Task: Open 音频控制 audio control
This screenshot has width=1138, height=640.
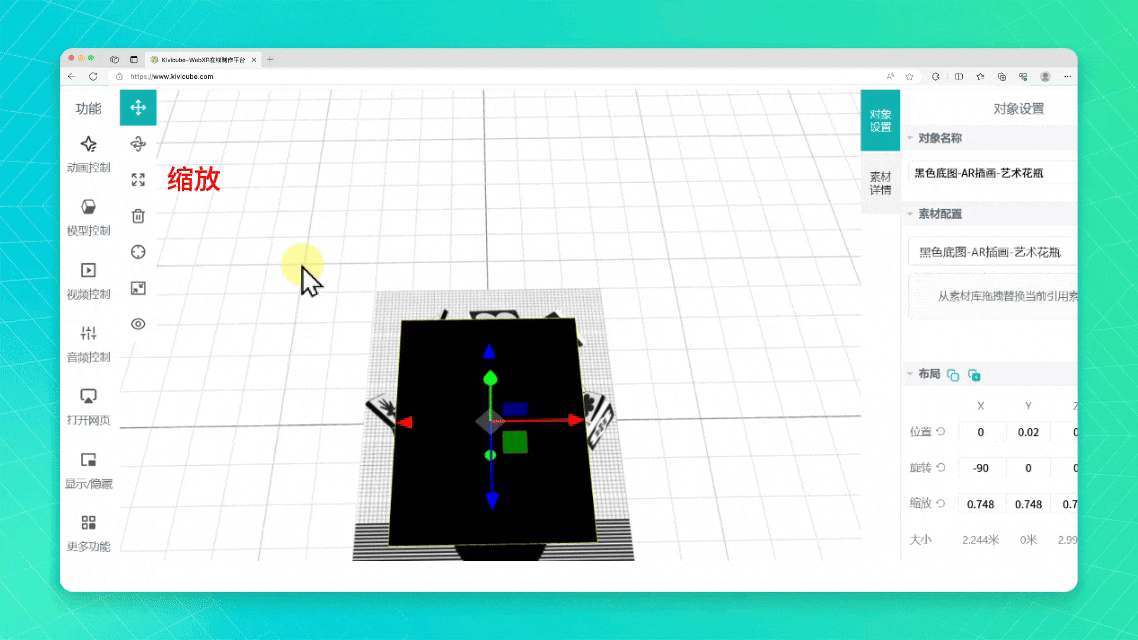Action: tap(88, 343)
